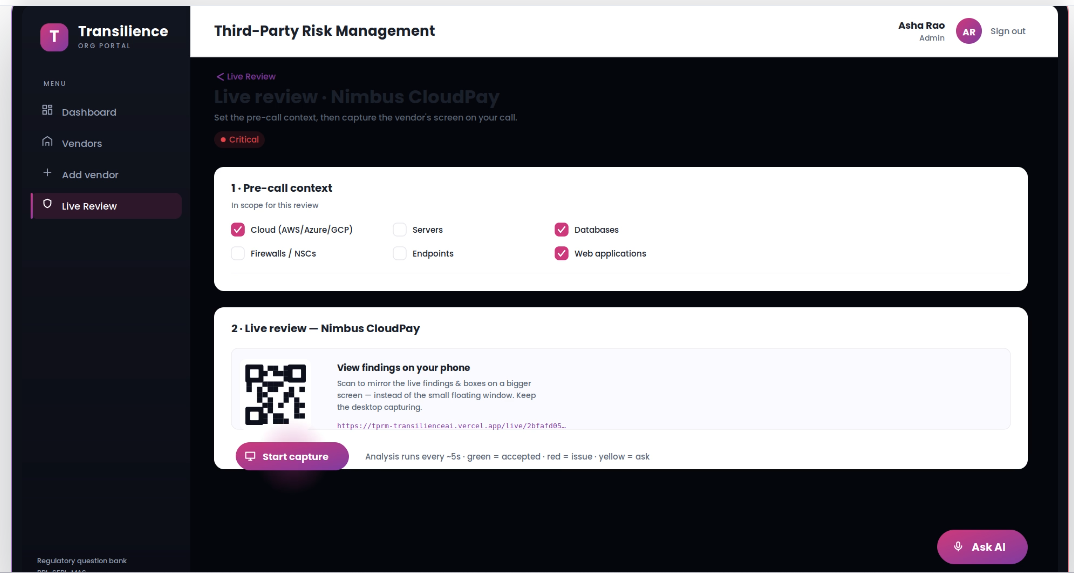Click the monitor icon in Start capture
The width and height of the screenshot is (1074, 573).
(x=251, y=457)
